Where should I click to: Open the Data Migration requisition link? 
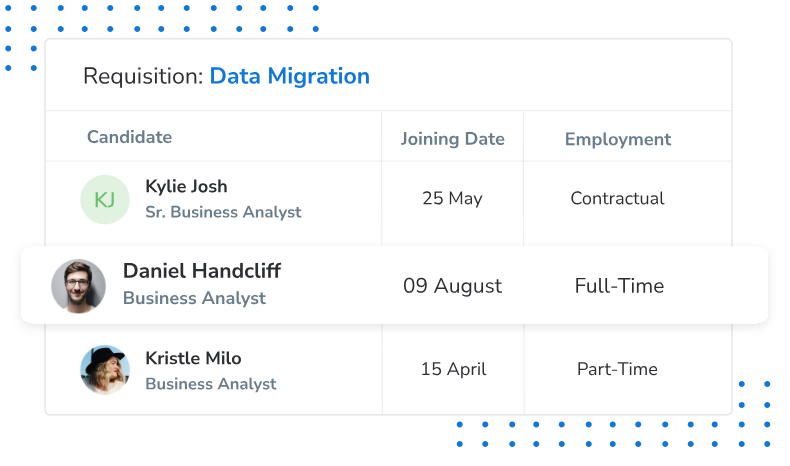pos(290,76)
